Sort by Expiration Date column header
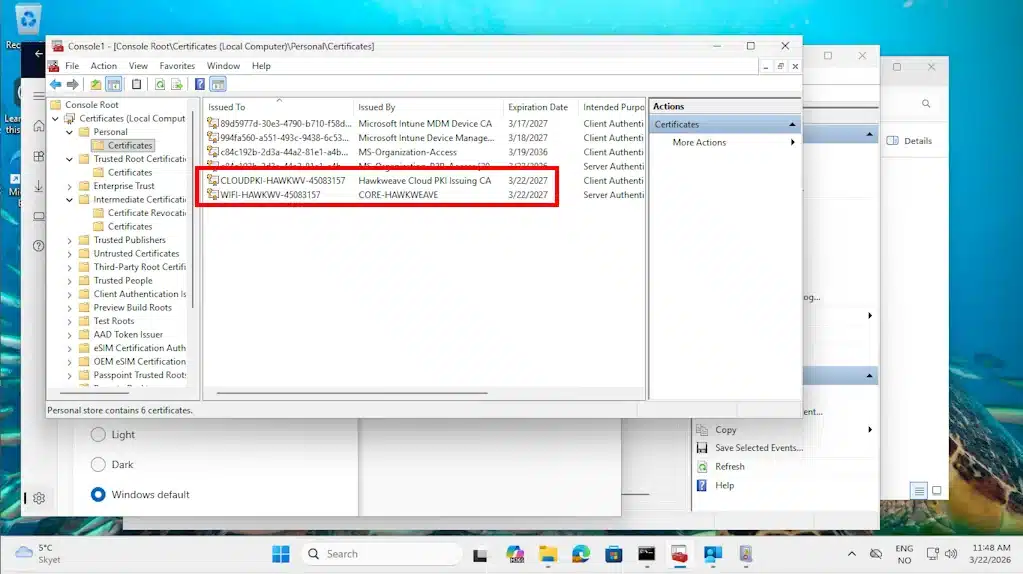The width and height of the screenshot is (1023, 574). (x=538, y=107)
